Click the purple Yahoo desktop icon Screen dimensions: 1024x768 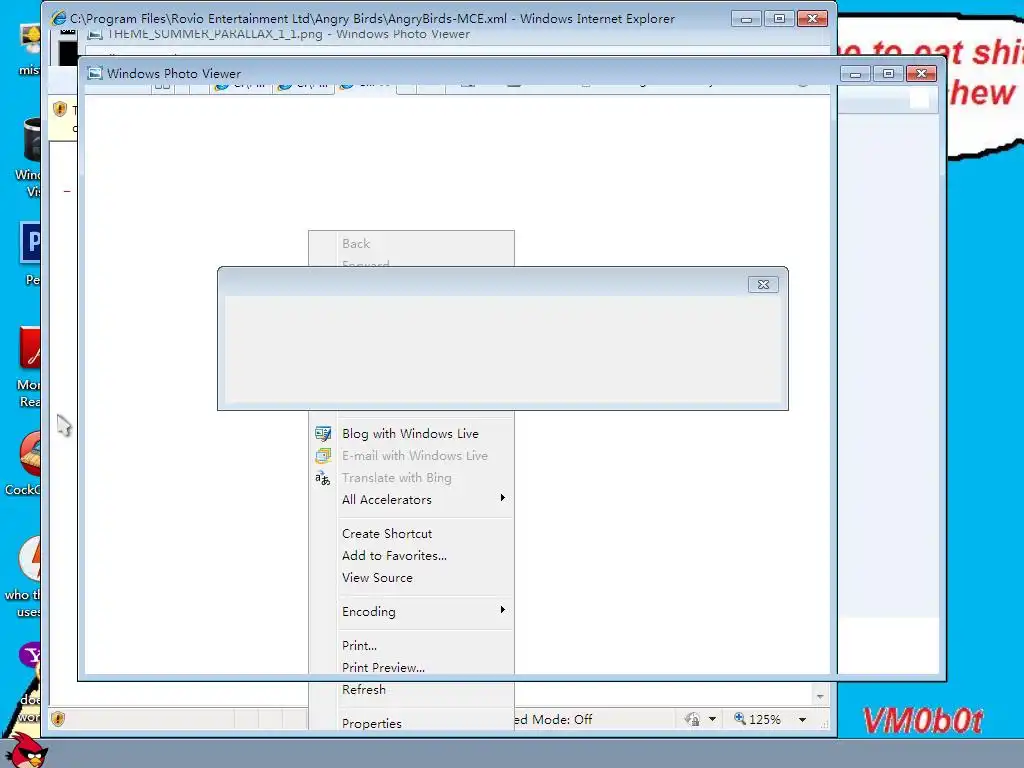click(x=31, y=655)
